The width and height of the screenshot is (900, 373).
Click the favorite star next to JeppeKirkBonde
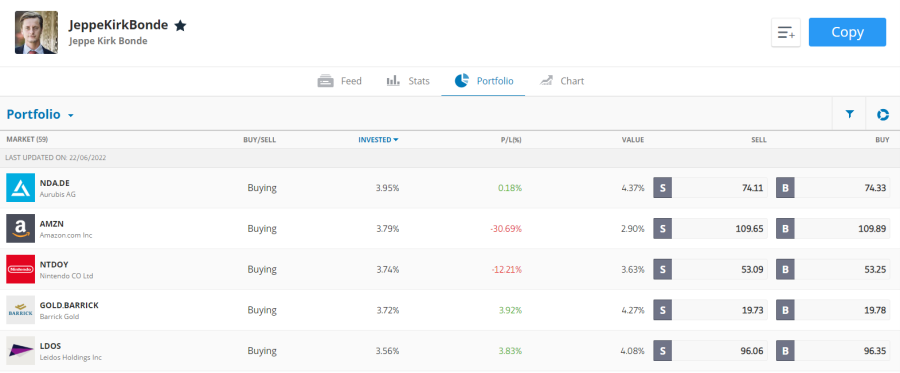pos(180,26)
